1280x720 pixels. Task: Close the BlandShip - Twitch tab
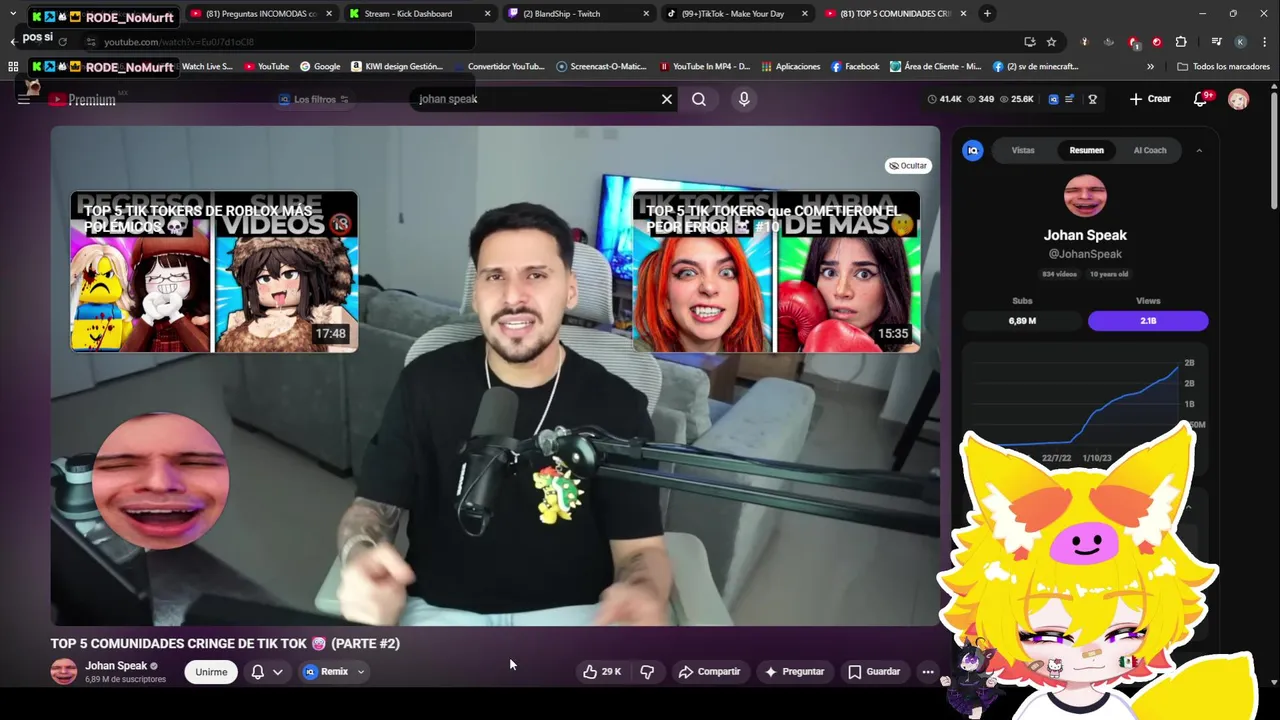click(x=646, y=14)
